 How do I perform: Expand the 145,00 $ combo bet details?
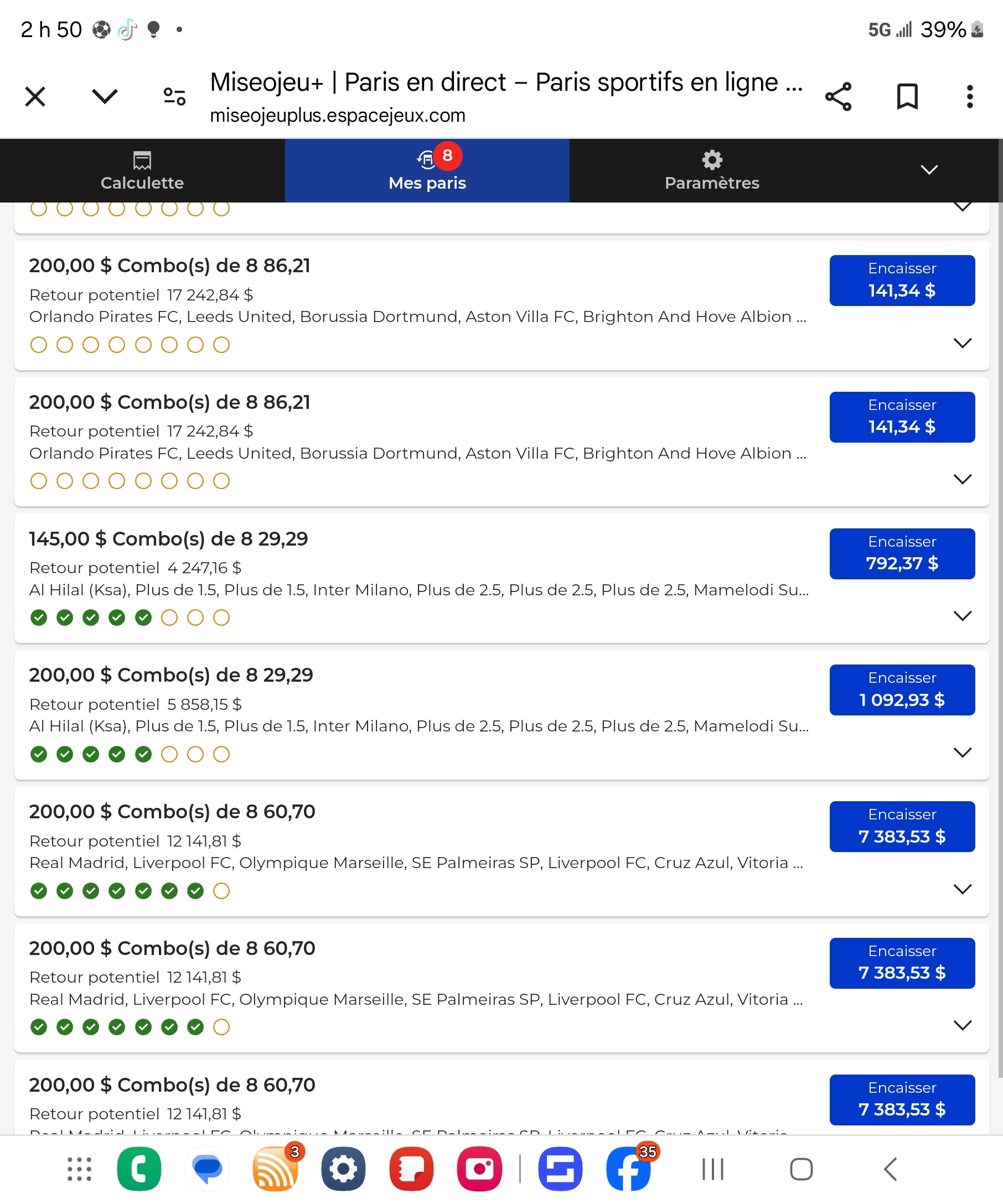coord(961,616)
